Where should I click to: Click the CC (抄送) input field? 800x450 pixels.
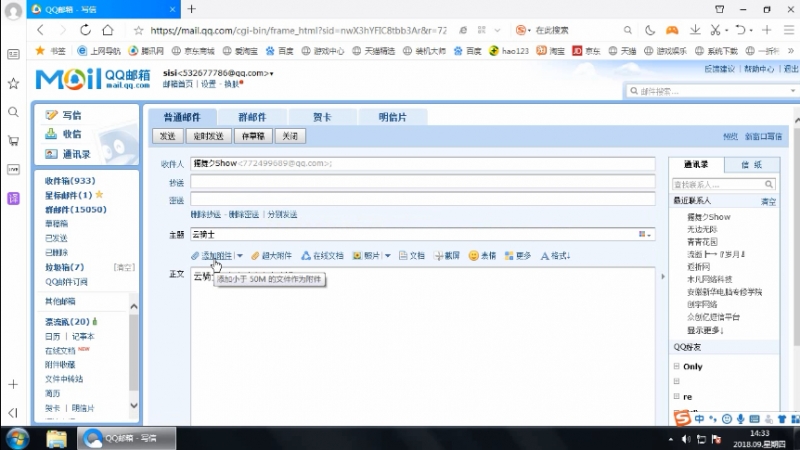pyautogui.click(x=422, y=182)
